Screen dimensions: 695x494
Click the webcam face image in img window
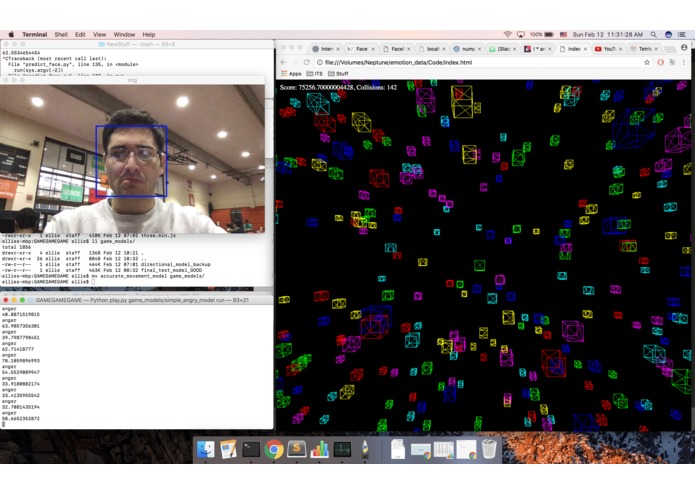[x=133, y=159]
